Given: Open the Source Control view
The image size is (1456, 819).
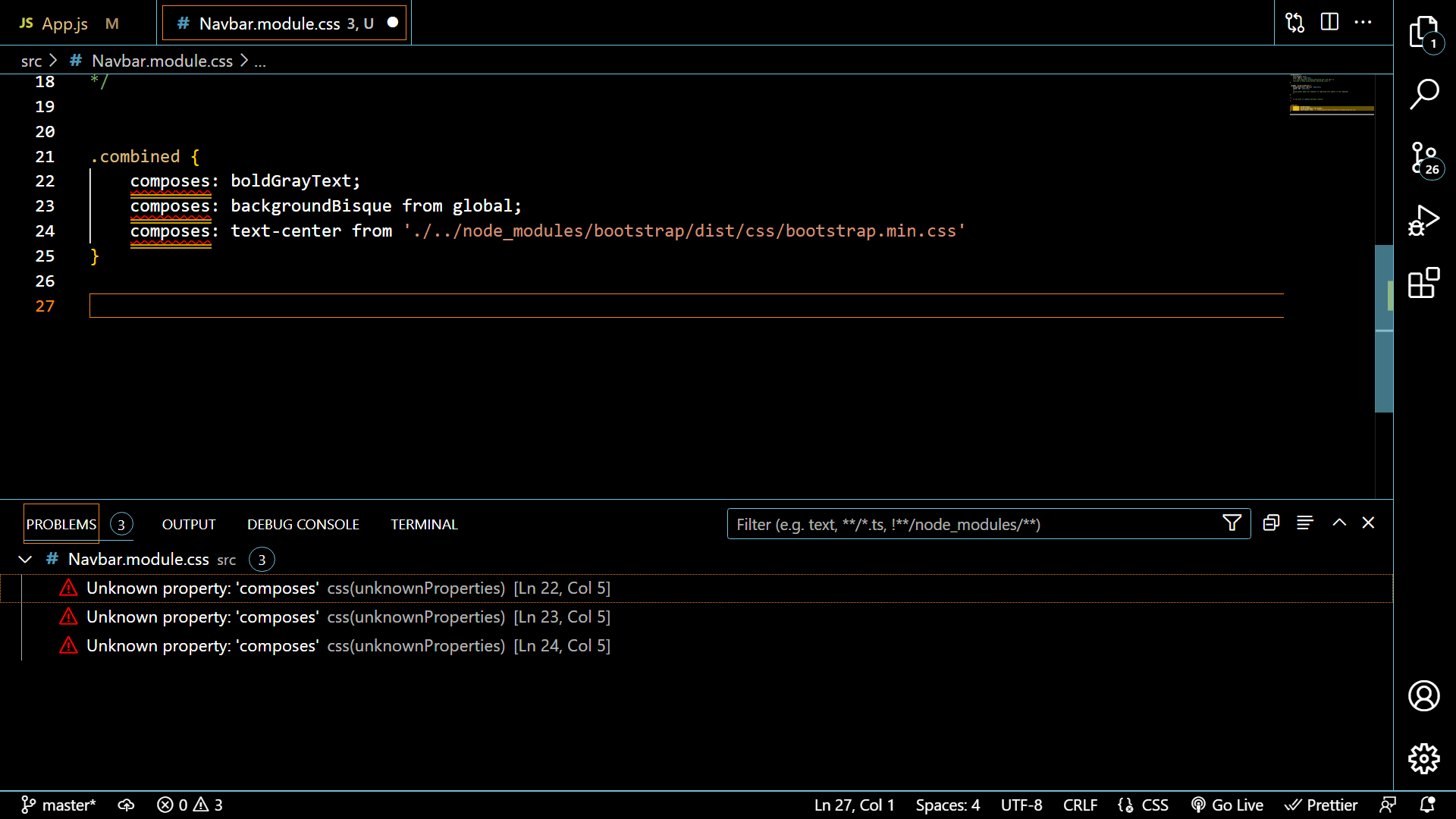Looking at the screenshot, I should [x=1424, y=158].
